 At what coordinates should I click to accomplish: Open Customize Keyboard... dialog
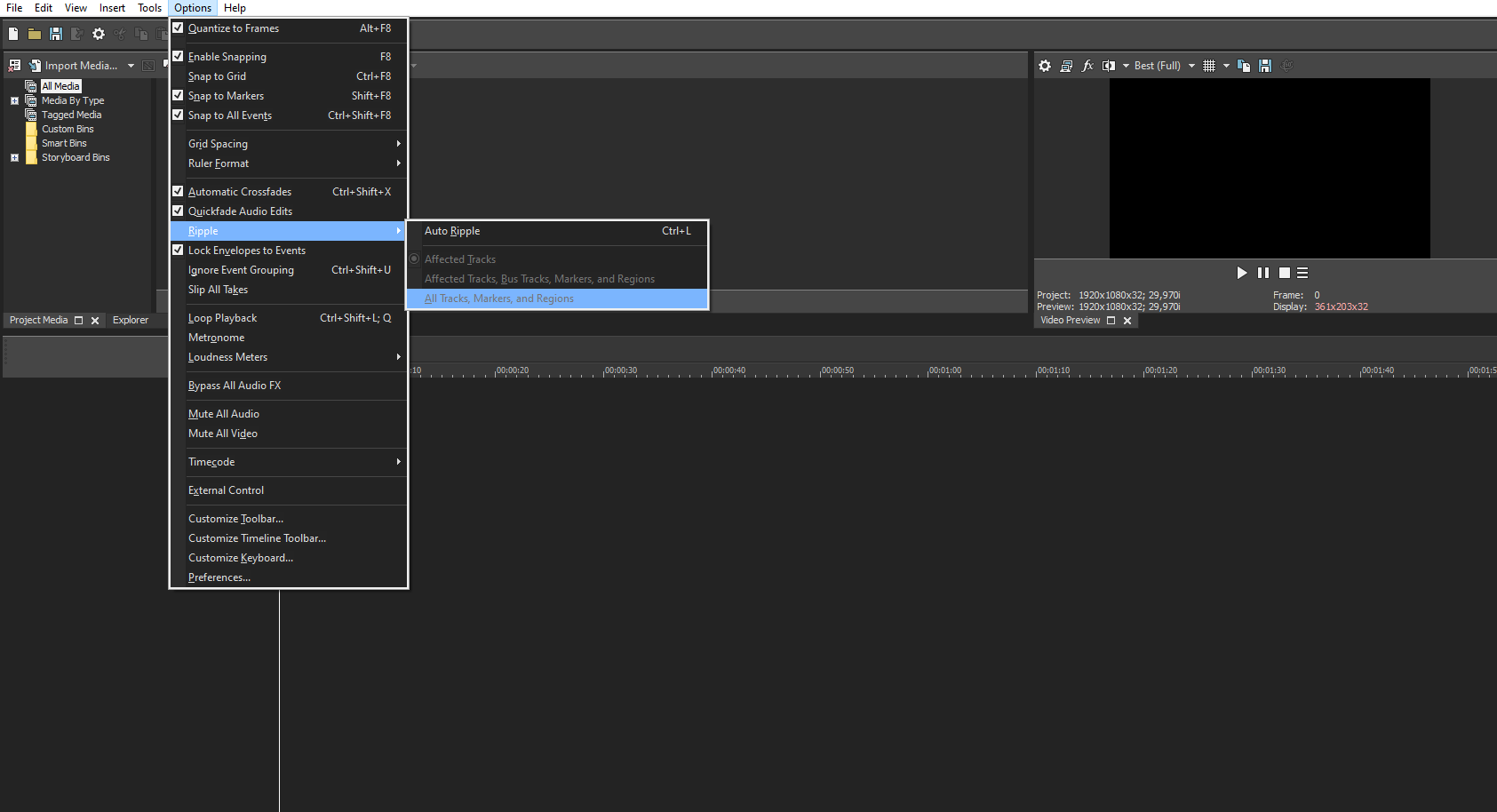click(289, 558)
